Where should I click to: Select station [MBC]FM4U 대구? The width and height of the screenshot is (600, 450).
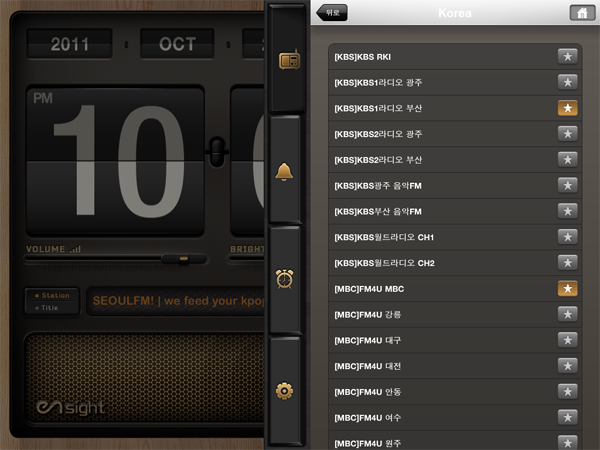tap(455, 340)
